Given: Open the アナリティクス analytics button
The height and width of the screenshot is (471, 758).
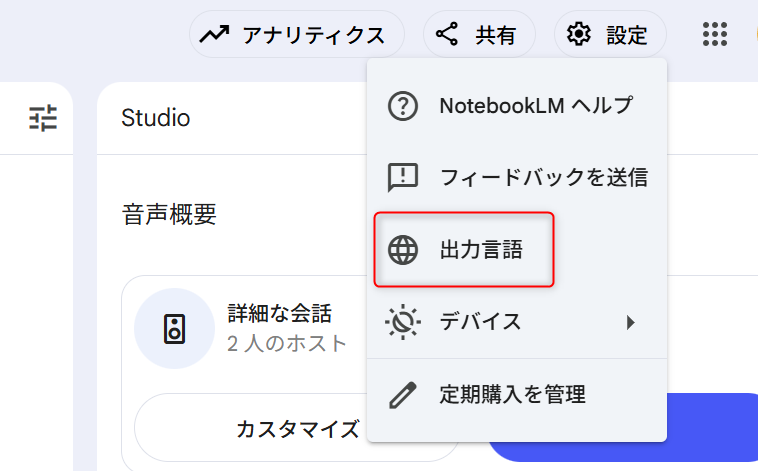Looking at the screenshot, I should click(x=296, y=35).
